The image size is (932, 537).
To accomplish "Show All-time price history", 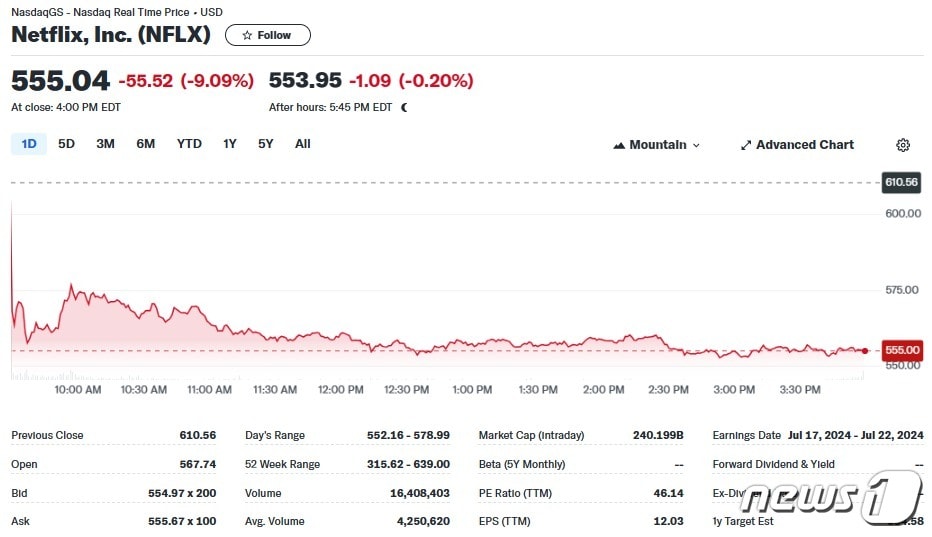I will click(303, 144).
